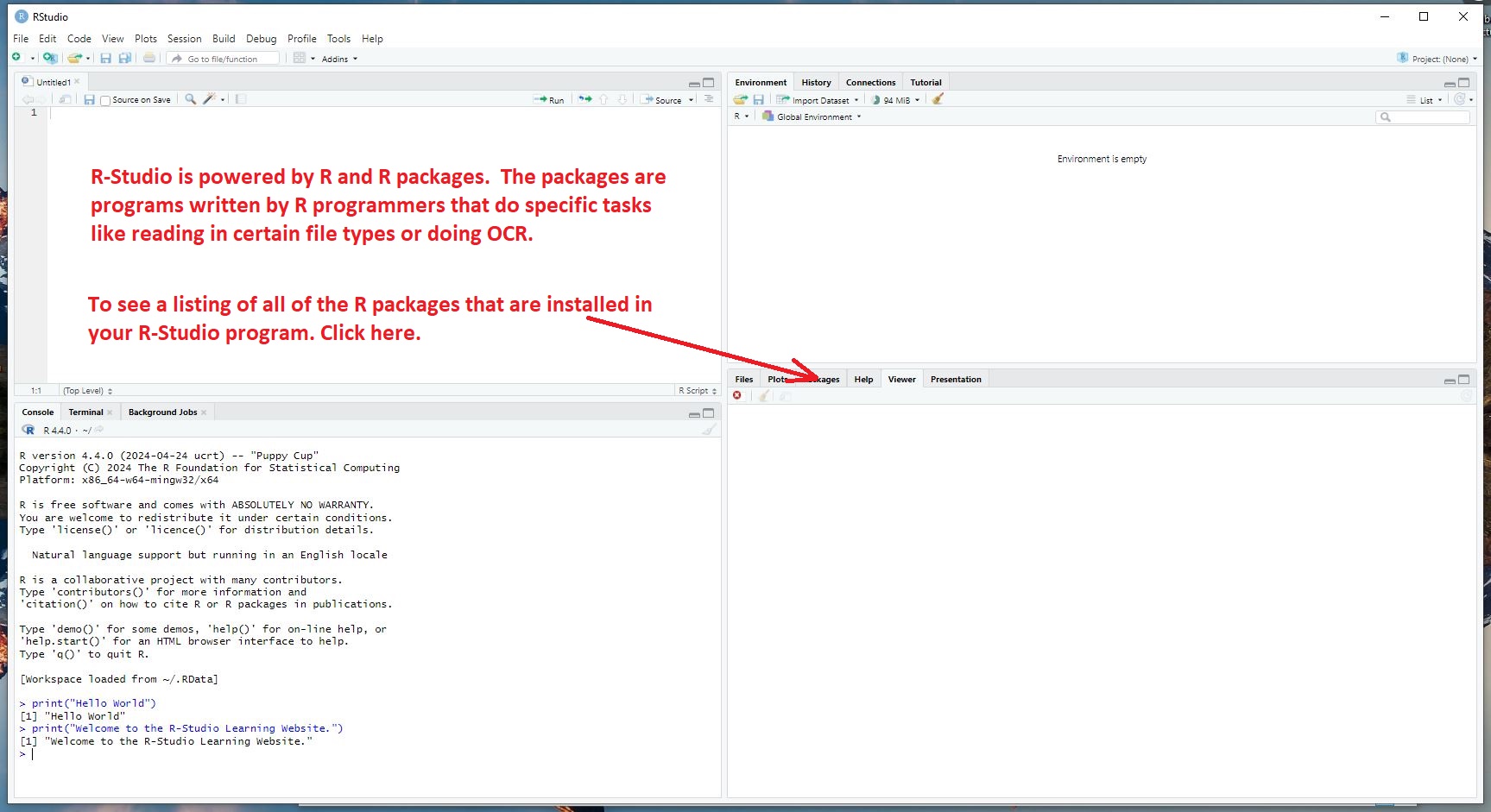Click the red stop icon in Viewer pane
Image resolution: width=1491 pixels, height=812 pixels.
pos(737,395)
